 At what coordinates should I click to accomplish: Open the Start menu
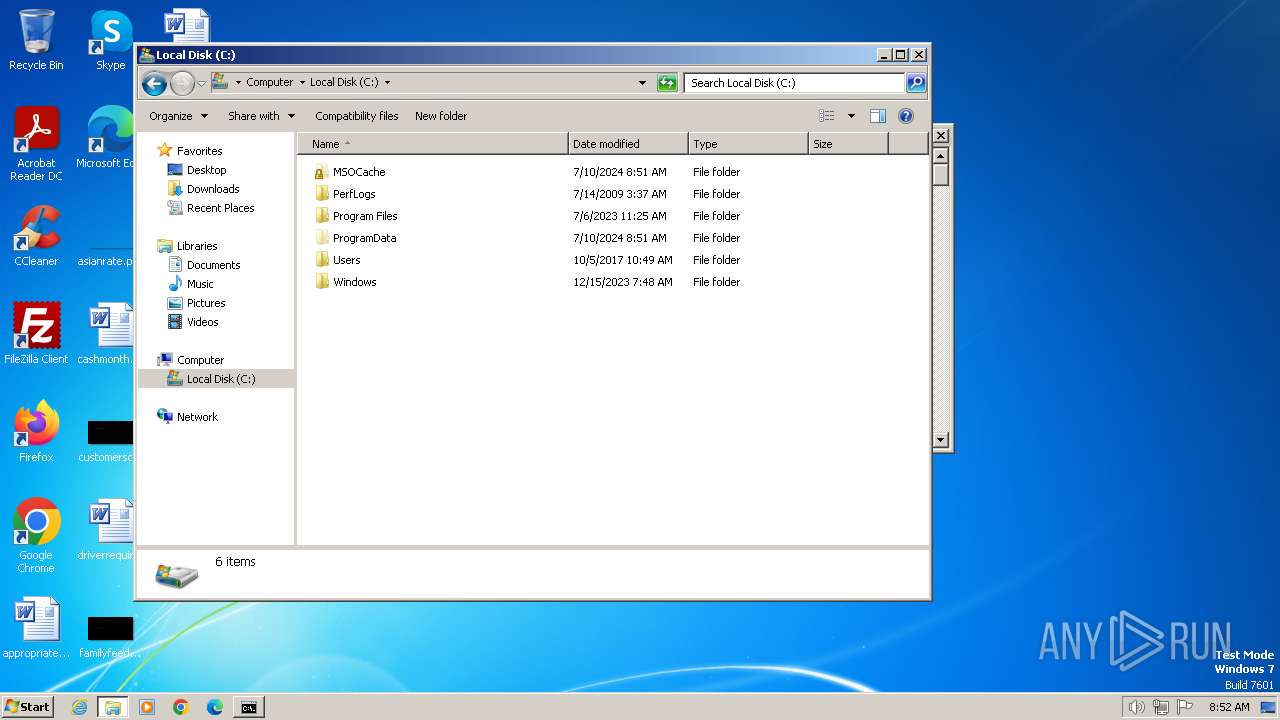point(27,706)
